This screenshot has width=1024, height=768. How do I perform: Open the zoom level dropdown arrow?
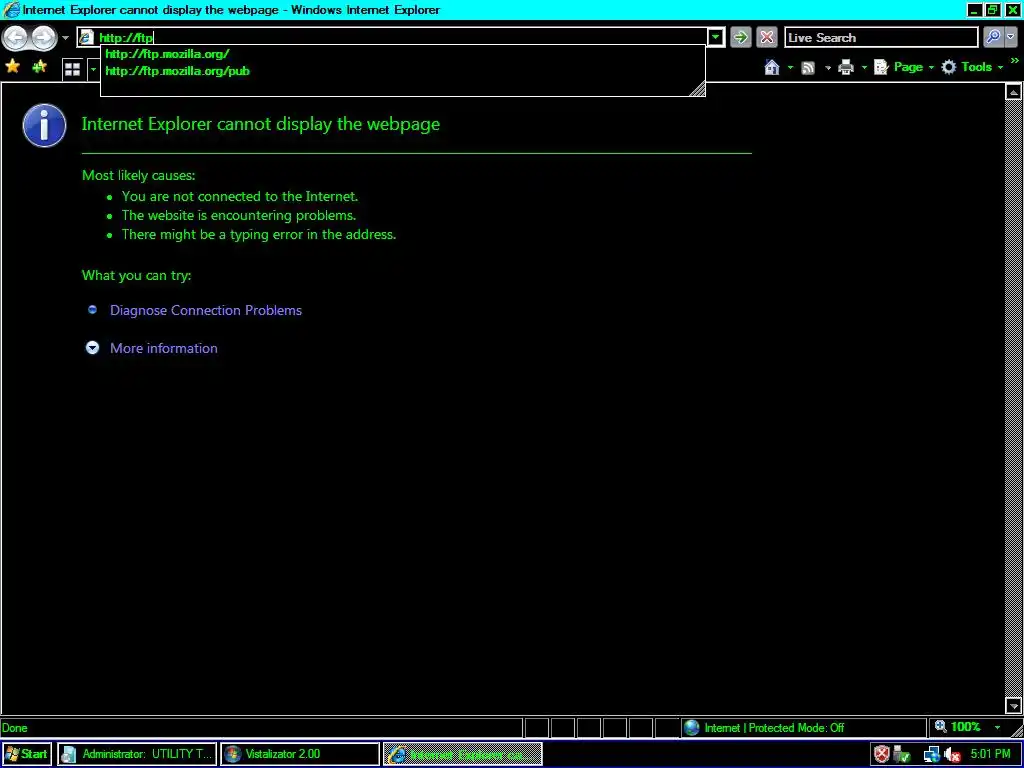pyautogui.click(x=997, y=728)
